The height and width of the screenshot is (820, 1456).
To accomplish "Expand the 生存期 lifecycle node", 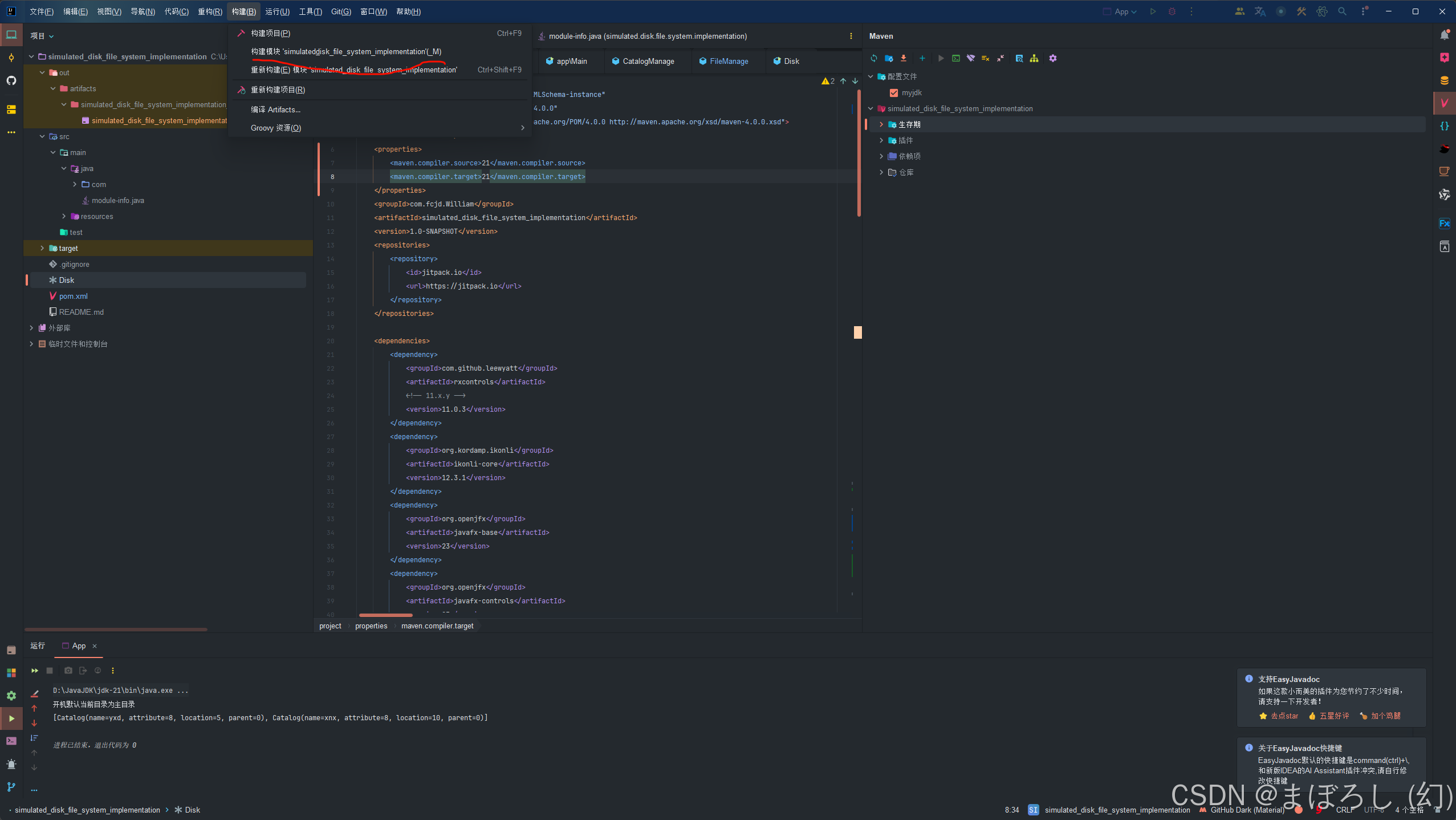I will pyautogui.click(x=881, y=124).
